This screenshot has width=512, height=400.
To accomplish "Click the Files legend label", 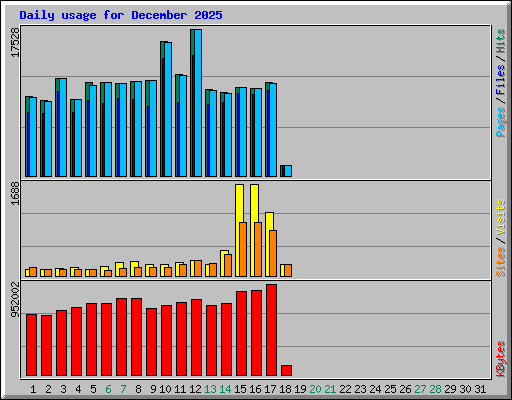I will pyautogui.click(x=500, y=80).
